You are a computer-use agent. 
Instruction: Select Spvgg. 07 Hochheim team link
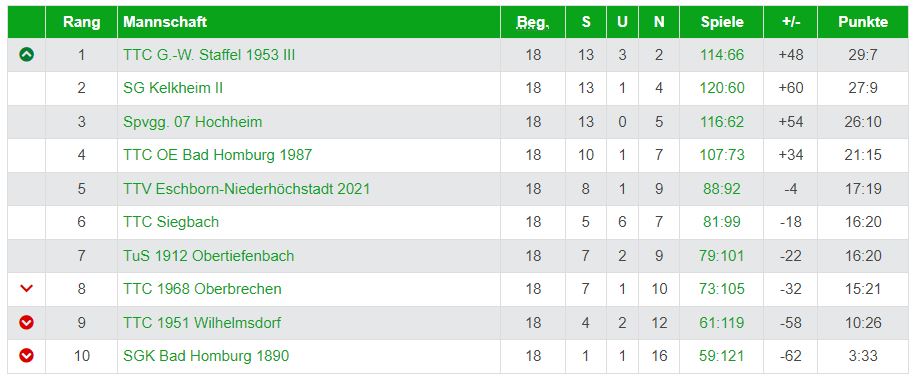[x=193, y=122]
